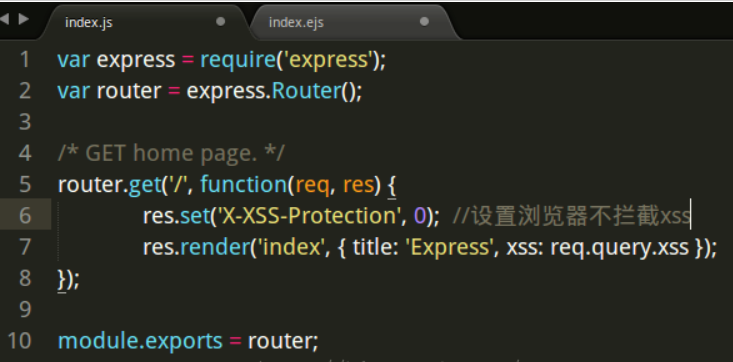Click the Chinese comment on line 6
Screen dimensions: 733x362
(572, 216)
